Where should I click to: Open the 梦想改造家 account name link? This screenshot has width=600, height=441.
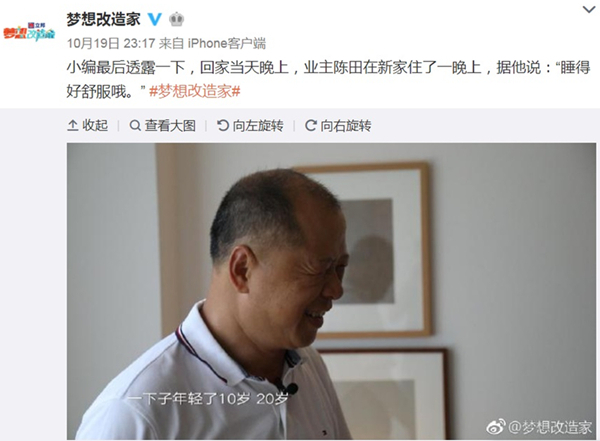tap(104, 19)
